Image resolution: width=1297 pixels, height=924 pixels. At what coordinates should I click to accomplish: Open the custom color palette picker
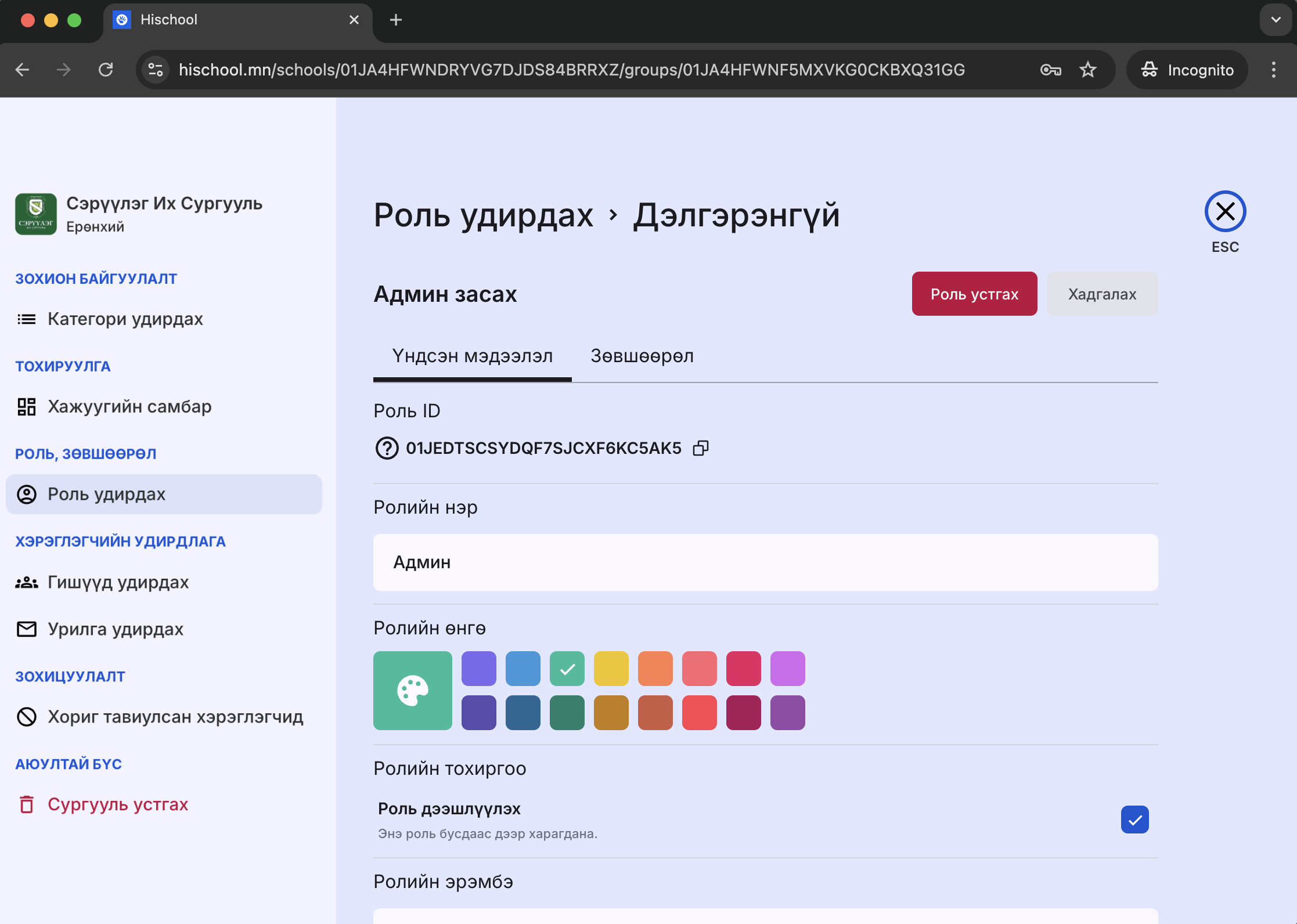click(412, 691)
